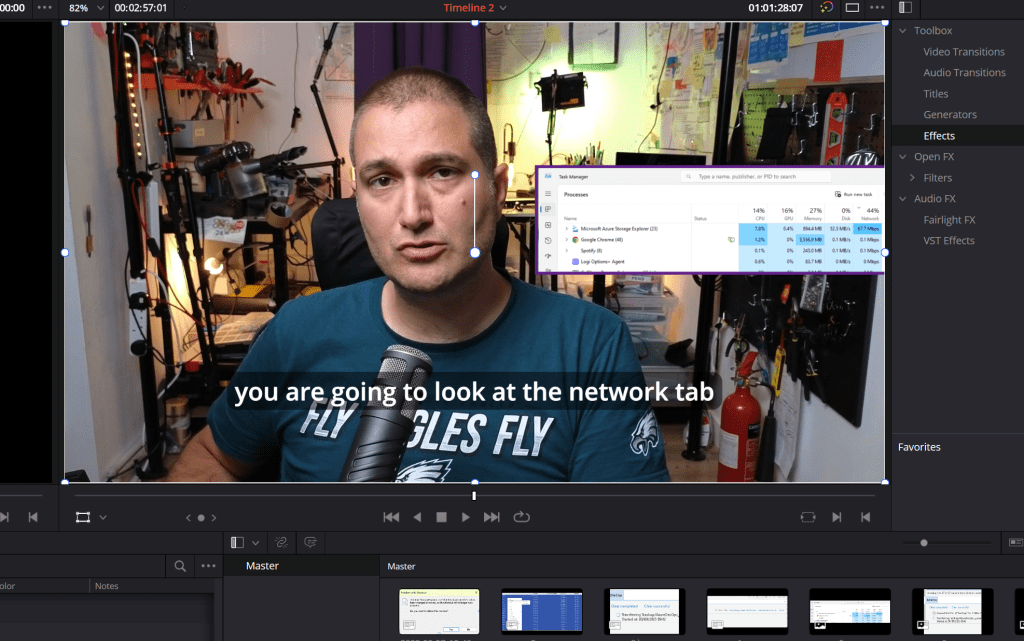Open timeline viewer options menu dots
The image size is (1024, 641).
coord(877,8)
